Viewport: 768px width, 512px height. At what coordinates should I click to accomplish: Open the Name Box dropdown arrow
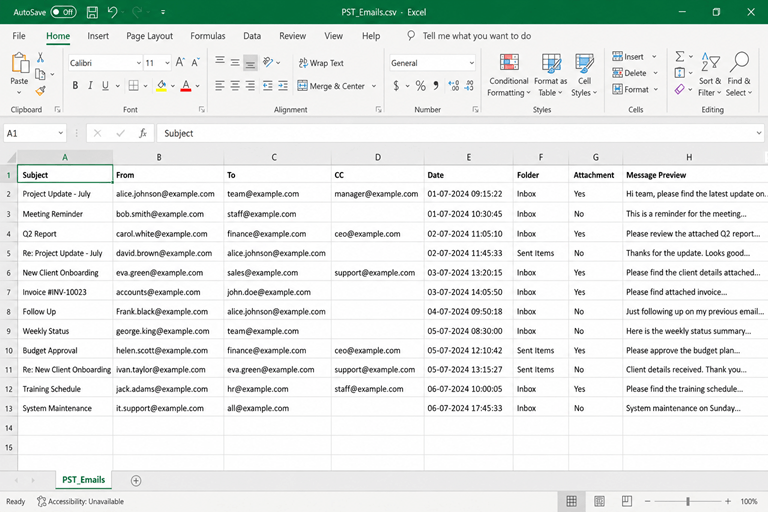[x=60, y=133]
